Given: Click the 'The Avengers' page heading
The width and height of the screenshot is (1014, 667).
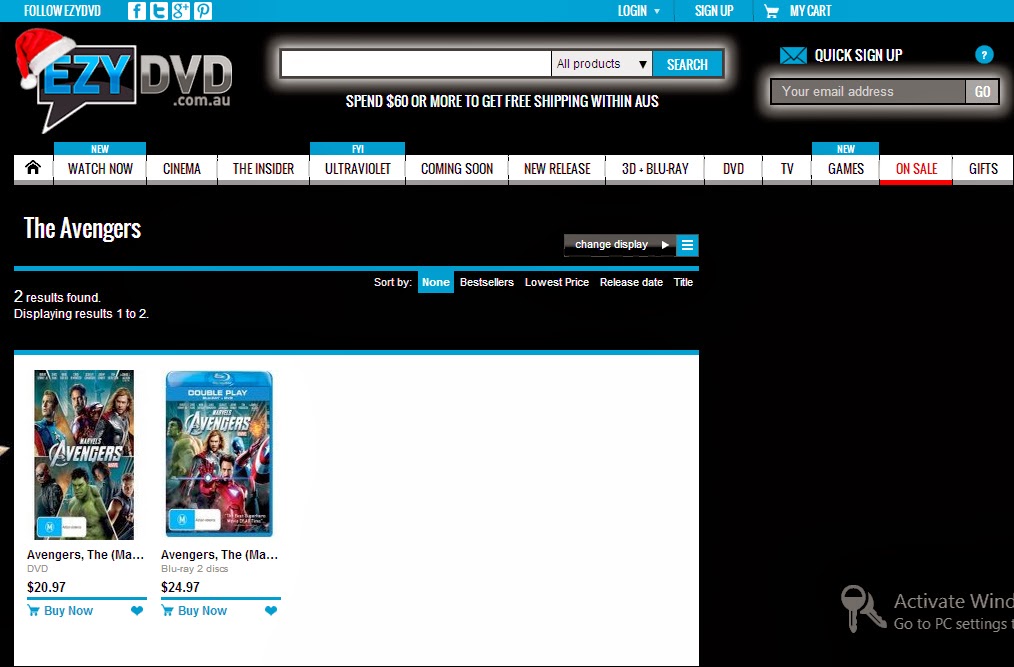Looking at the screenshot, I should 82,228.
